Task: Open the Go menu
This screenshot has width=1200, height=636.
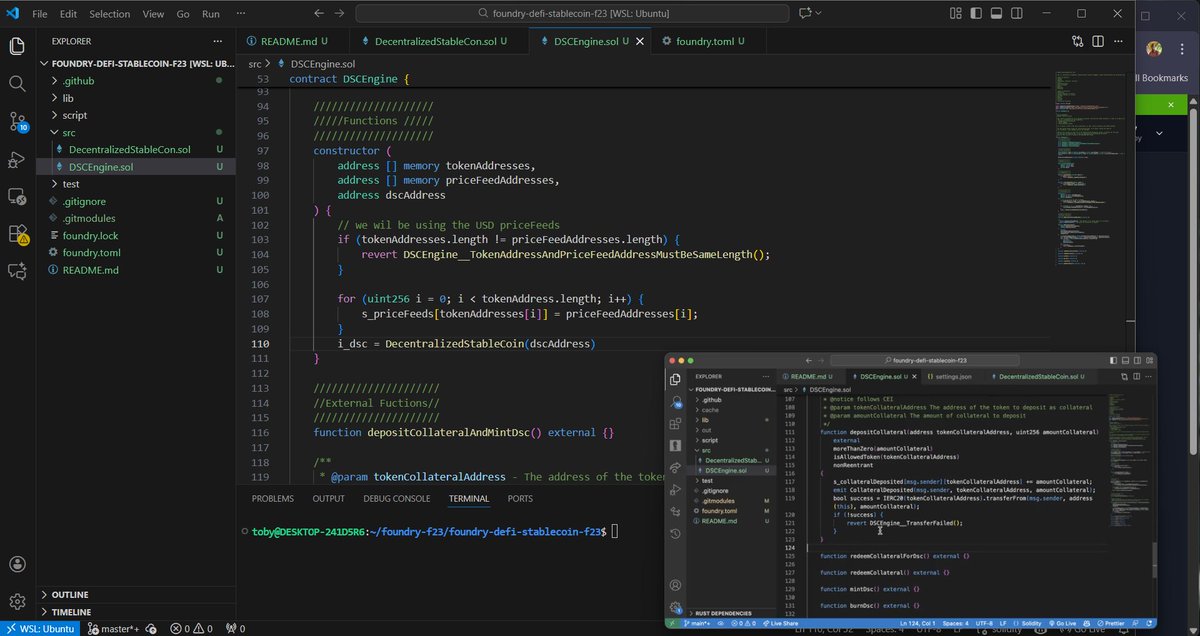Action: 184,14
